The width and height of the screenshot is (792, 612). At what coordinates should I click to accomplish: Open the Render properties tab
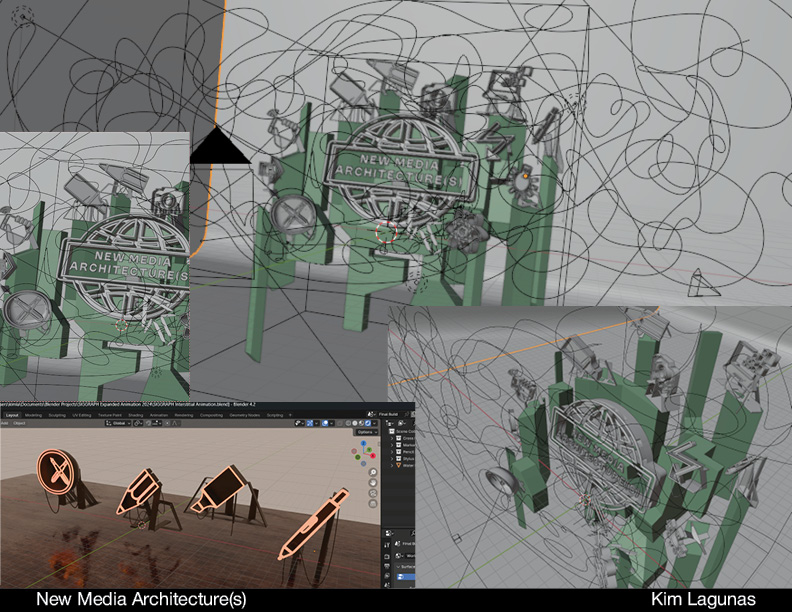click(x=387, y=556)
